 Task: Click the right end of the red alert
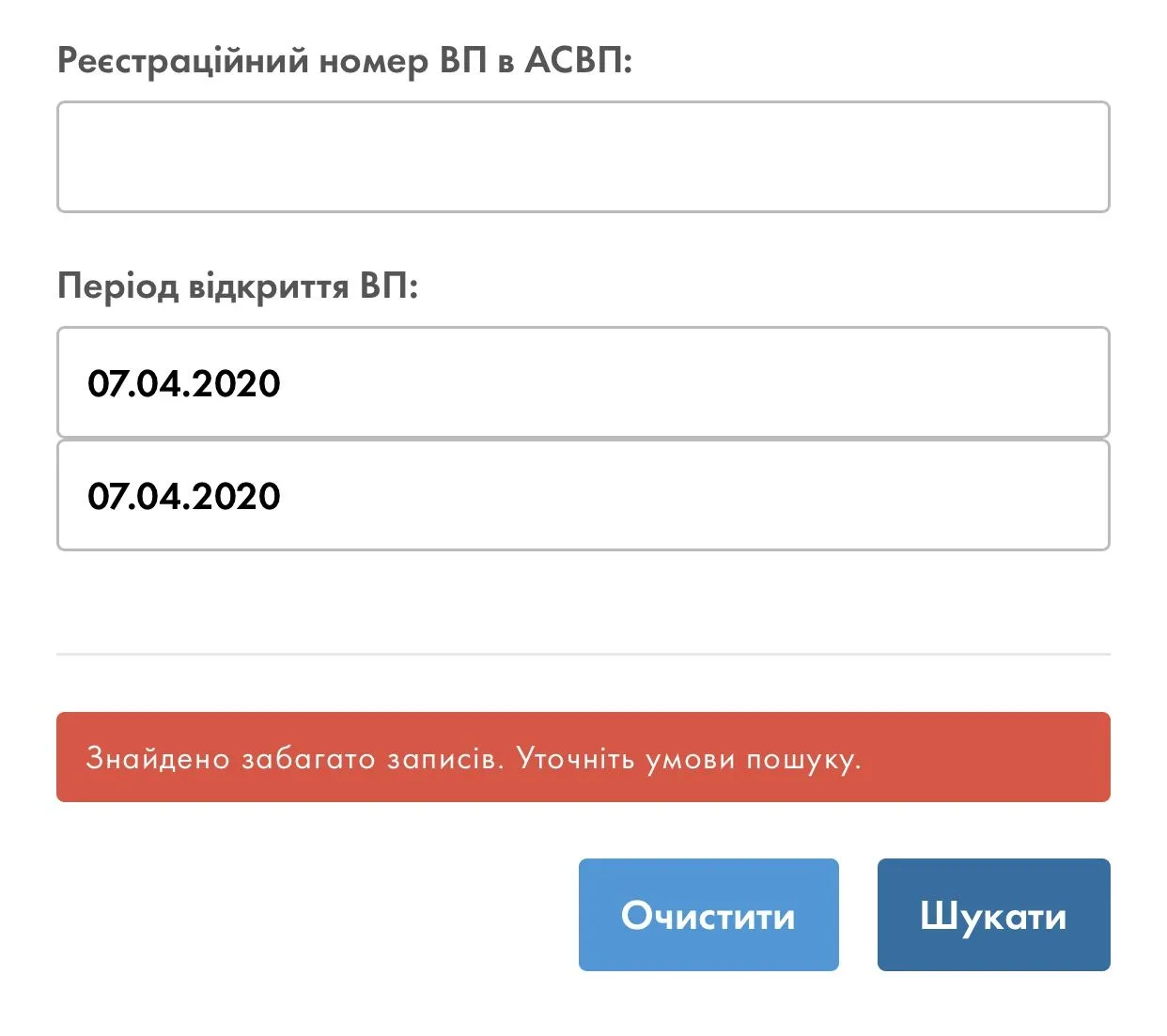click(x=1052, y=757)
